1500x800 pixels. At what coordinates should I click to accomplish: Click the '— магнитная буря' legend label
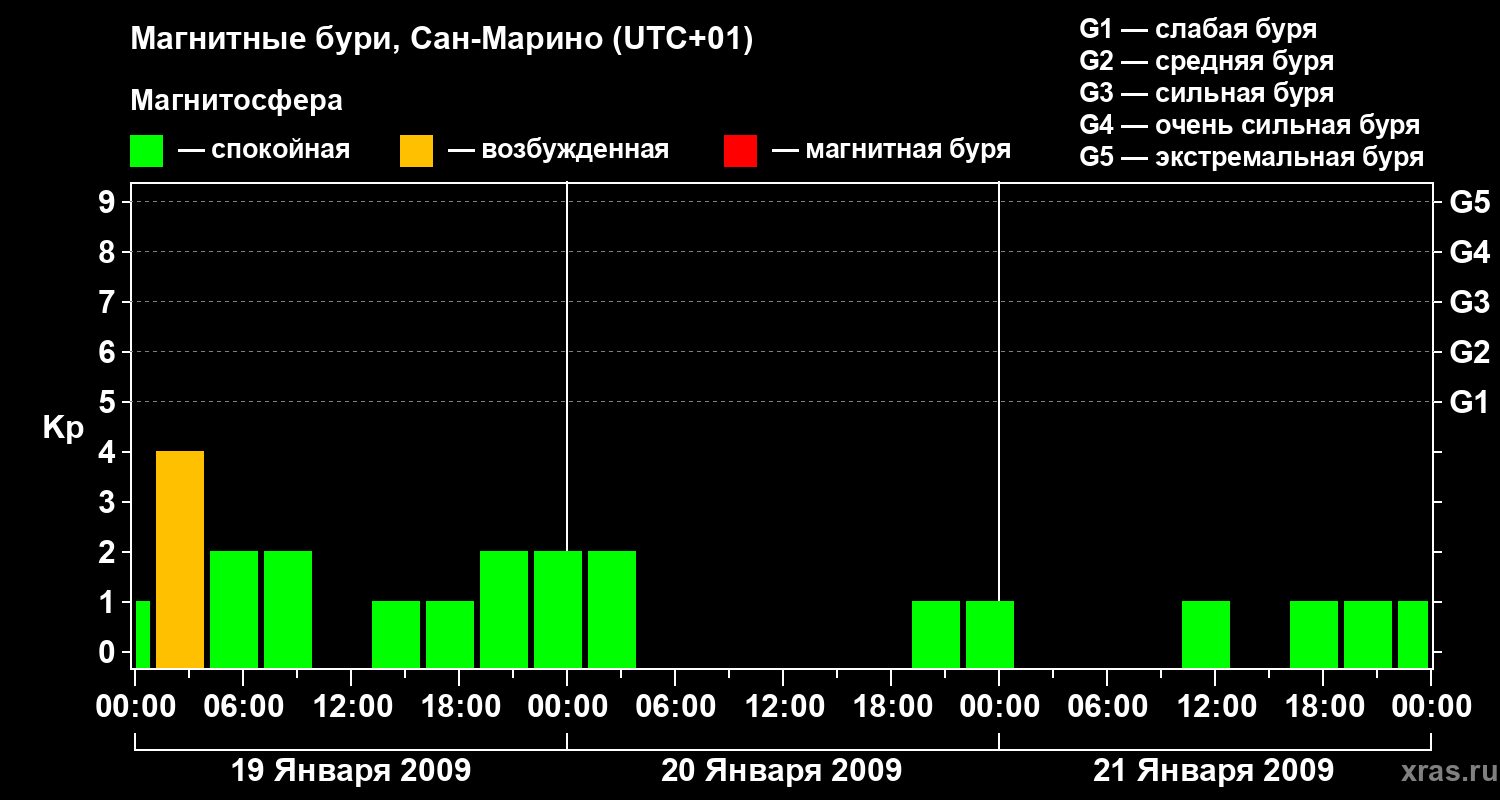(x=892, y=151)
